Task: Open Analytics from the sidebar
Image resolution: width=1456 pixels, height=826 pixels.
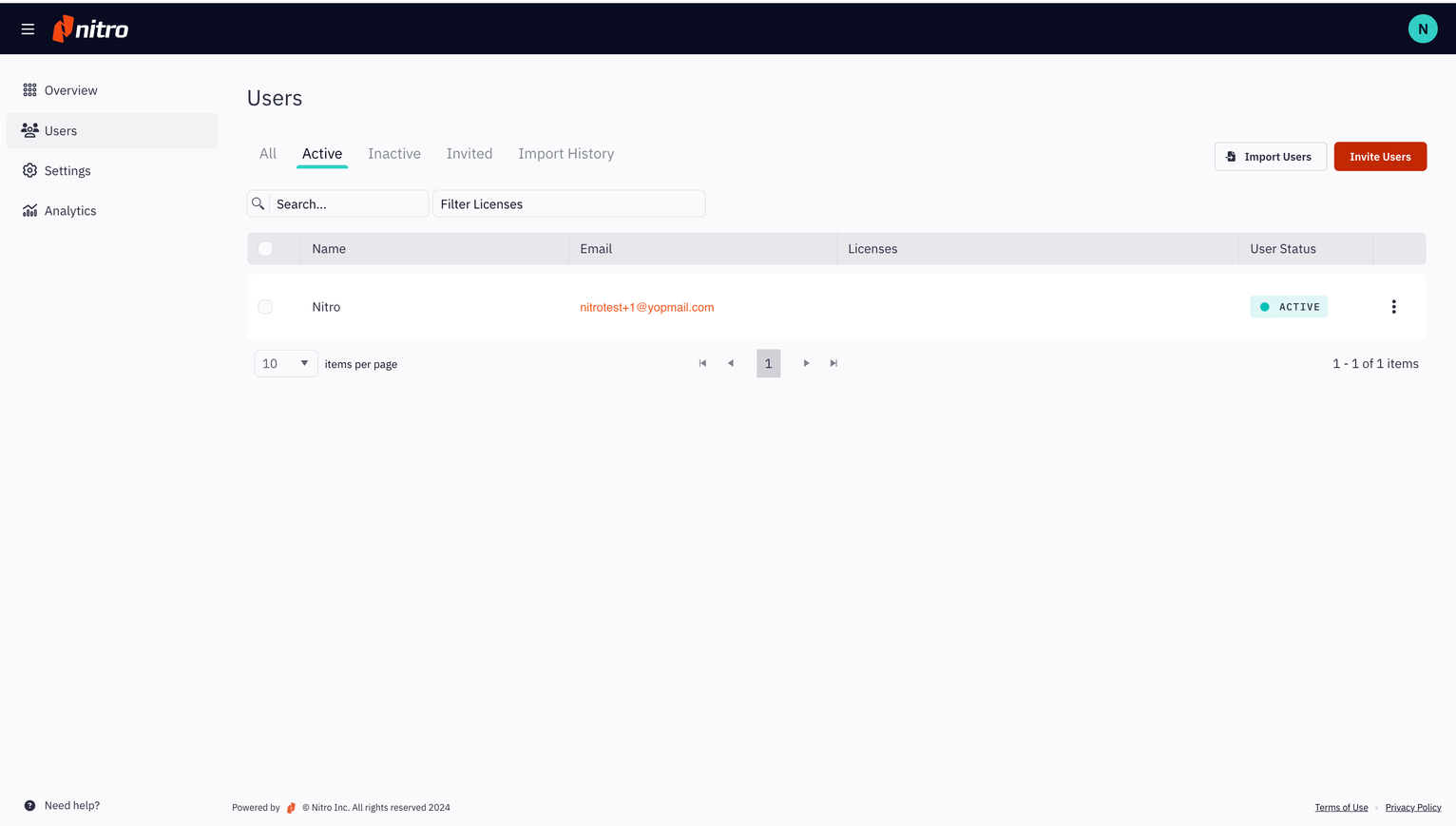Action: [69, 211]
